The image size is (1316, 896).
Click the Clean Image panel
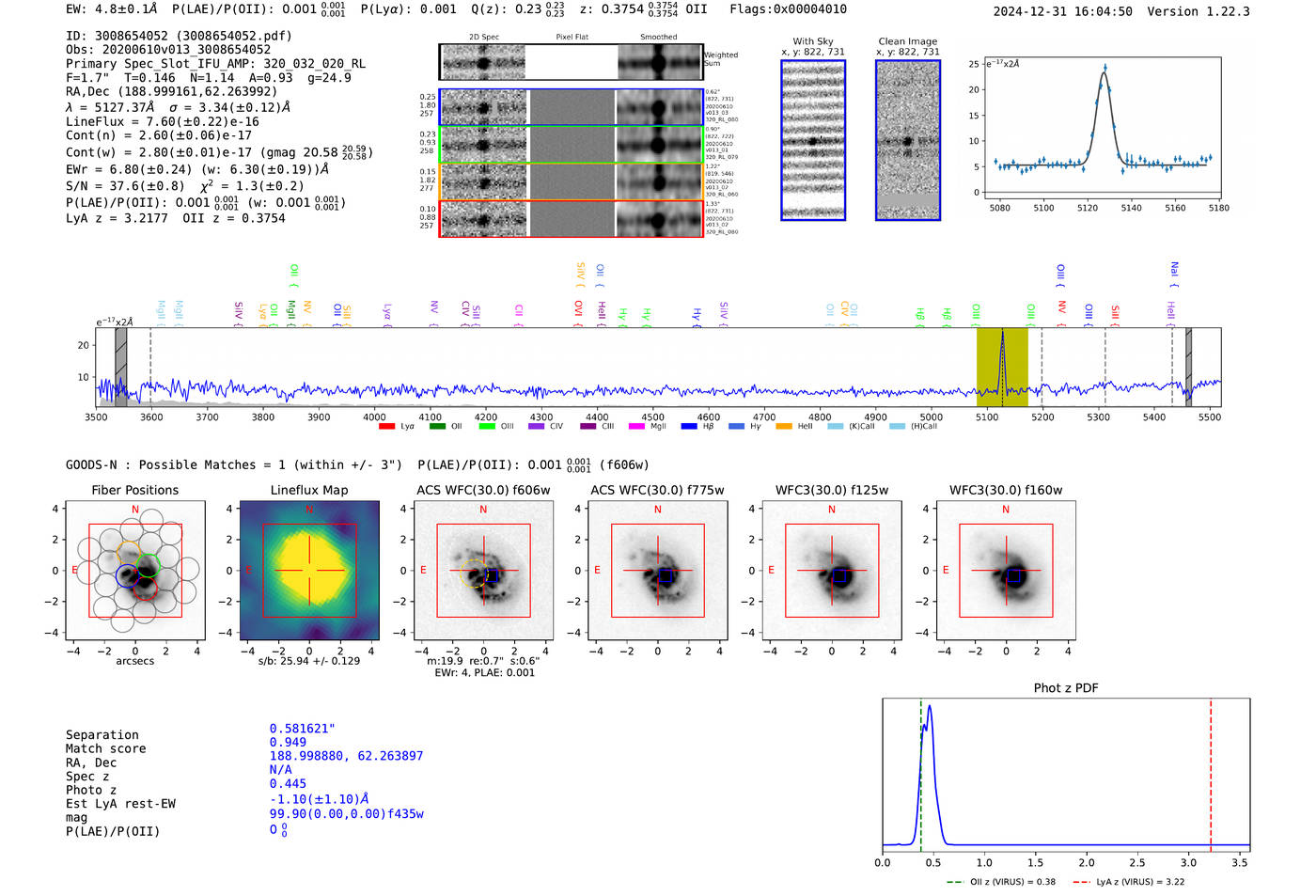pyautogui.click(x=908, y=140)
